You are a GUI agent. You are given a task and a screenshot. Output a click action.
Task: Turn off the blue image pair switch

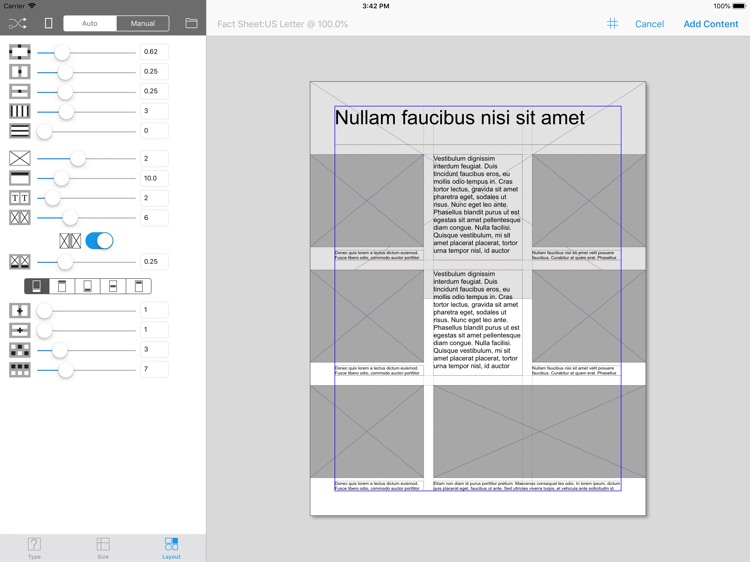tap(99, 241)
